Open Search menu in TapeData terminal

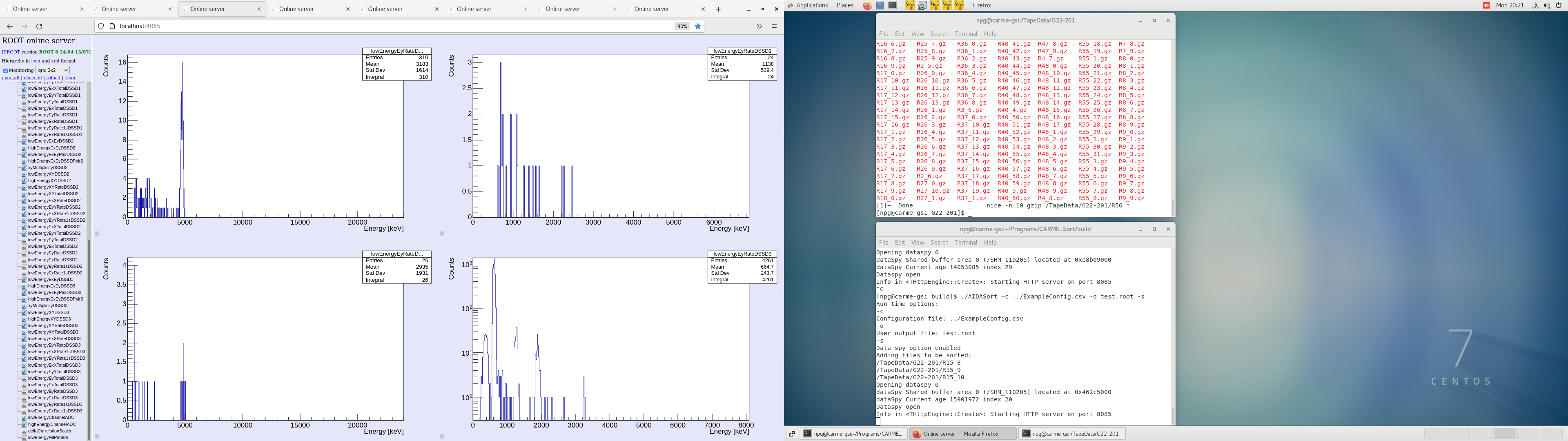pyautogui.click(x=939, y=34)
